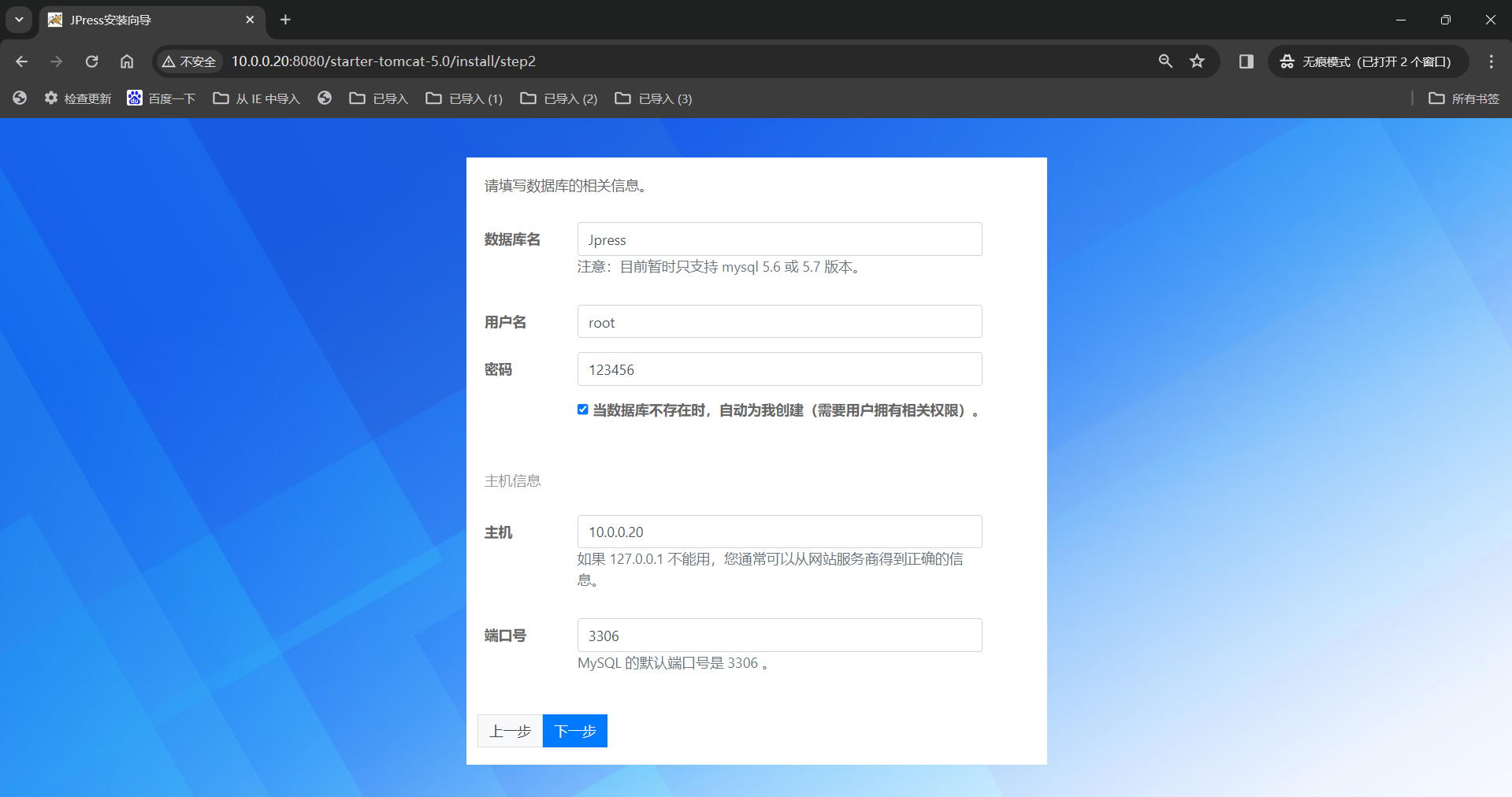Open the zoom magnifier icon in address bar
The height and width of the screenshot is (797, 1512).
click(1165, 61)
